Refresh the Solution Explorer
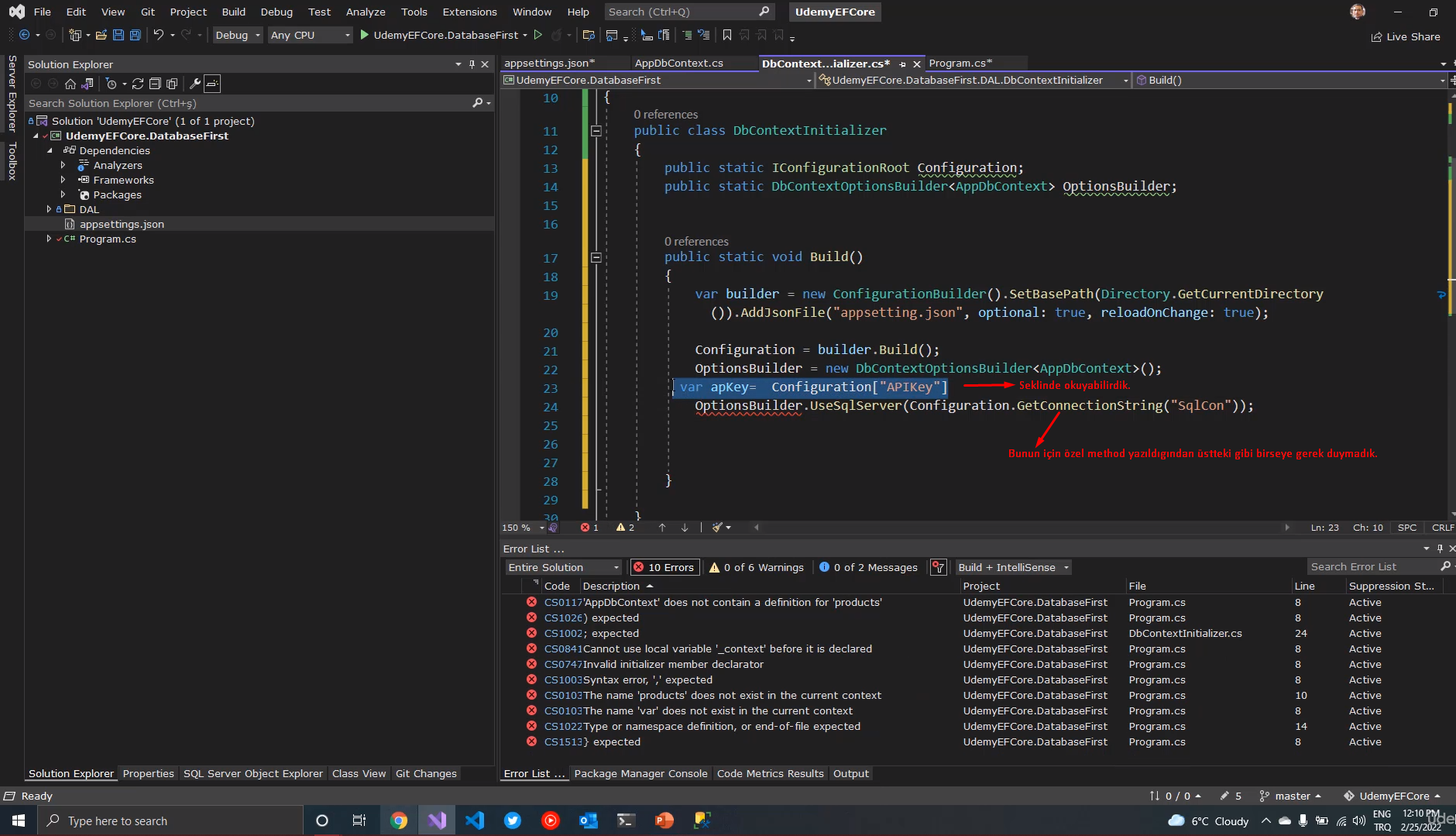 pos(138,84)
